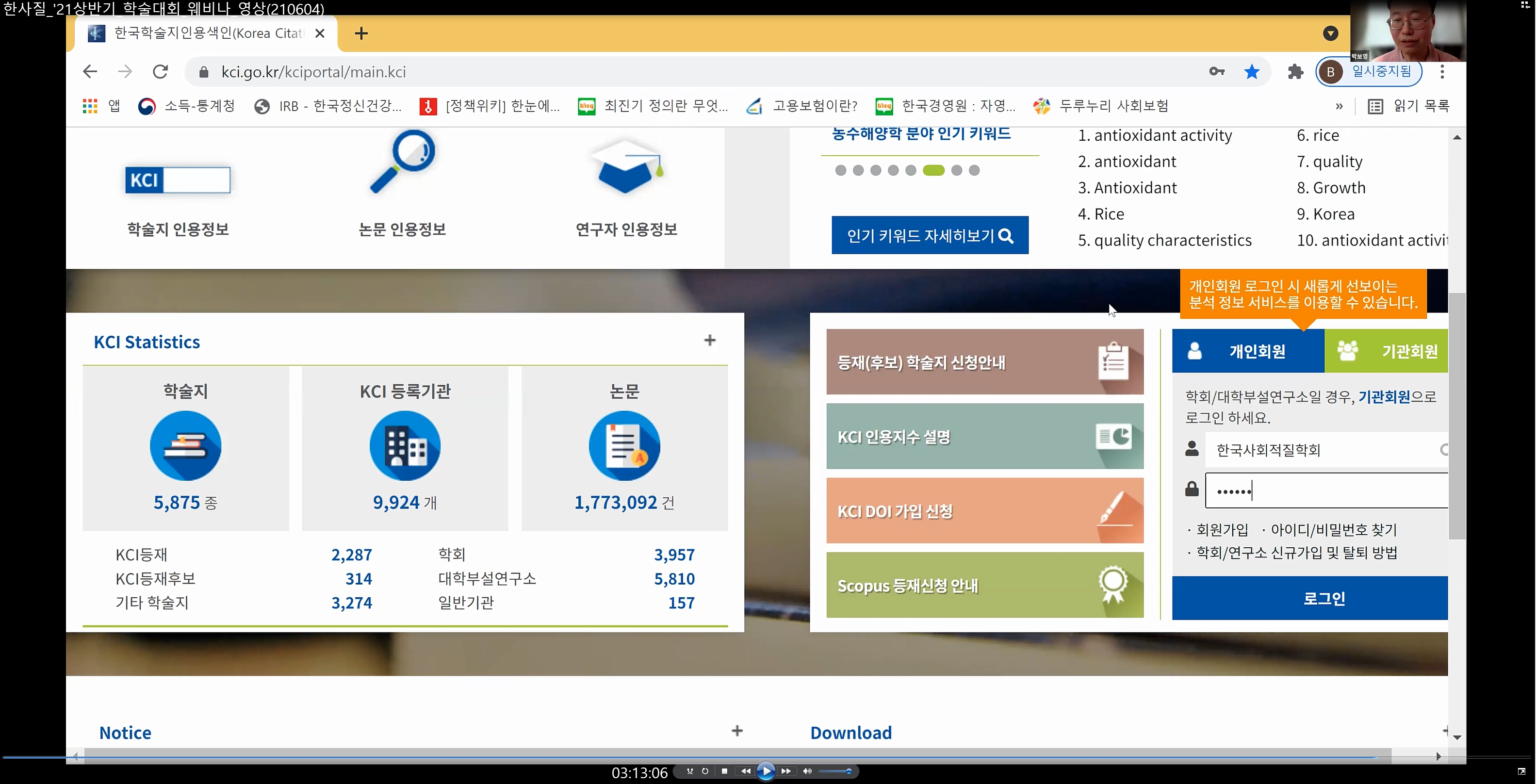Go back in the browser
This screenshot has height=784, width=1536.
pos(90,71)
